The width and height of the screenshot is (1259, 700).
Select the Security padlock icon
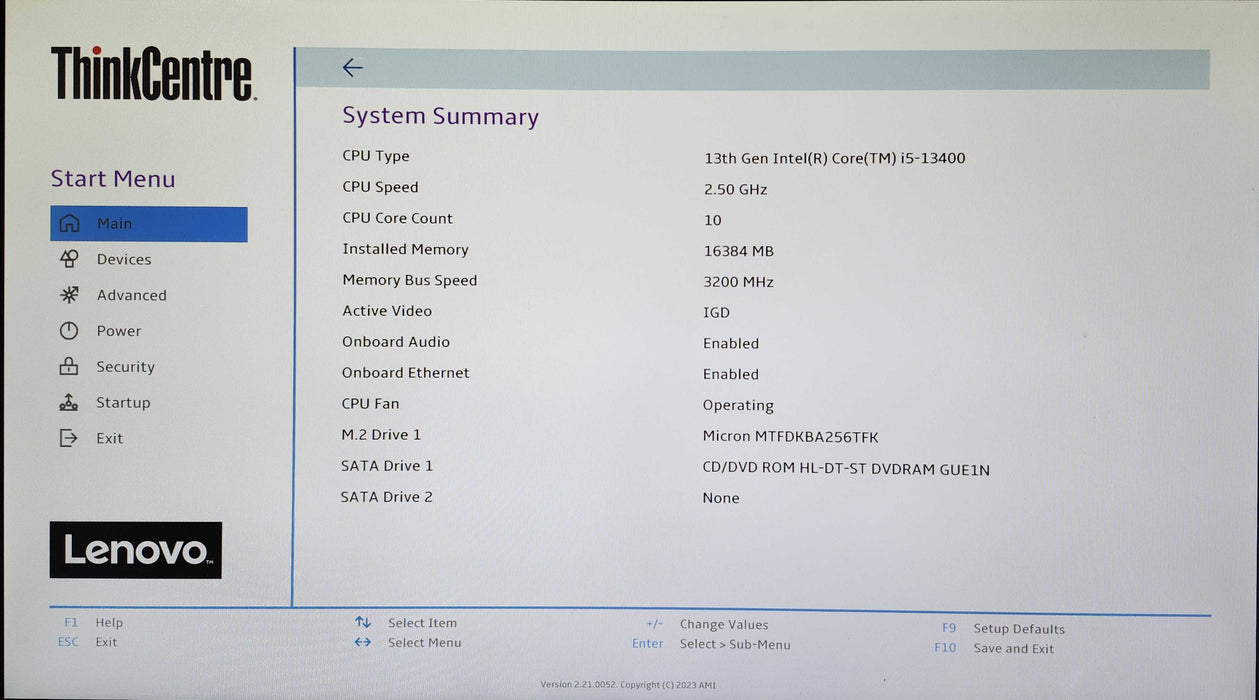pos(69,366)
